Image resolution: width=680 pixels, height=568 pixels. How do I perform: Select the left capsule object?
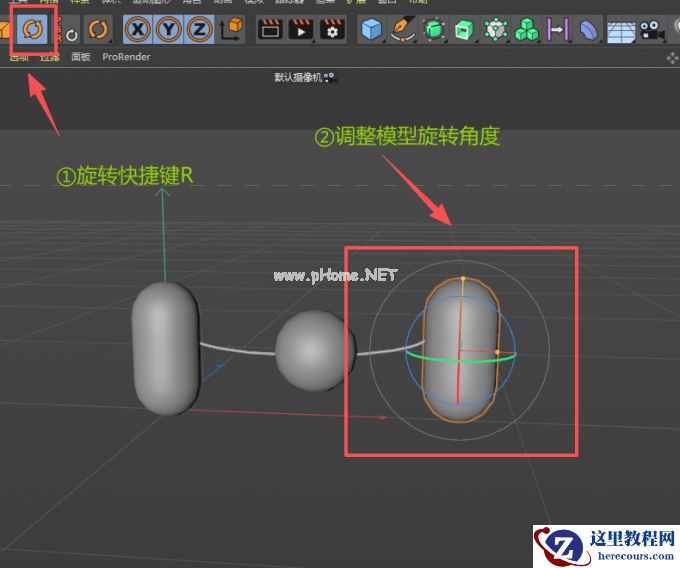(166, 348)
